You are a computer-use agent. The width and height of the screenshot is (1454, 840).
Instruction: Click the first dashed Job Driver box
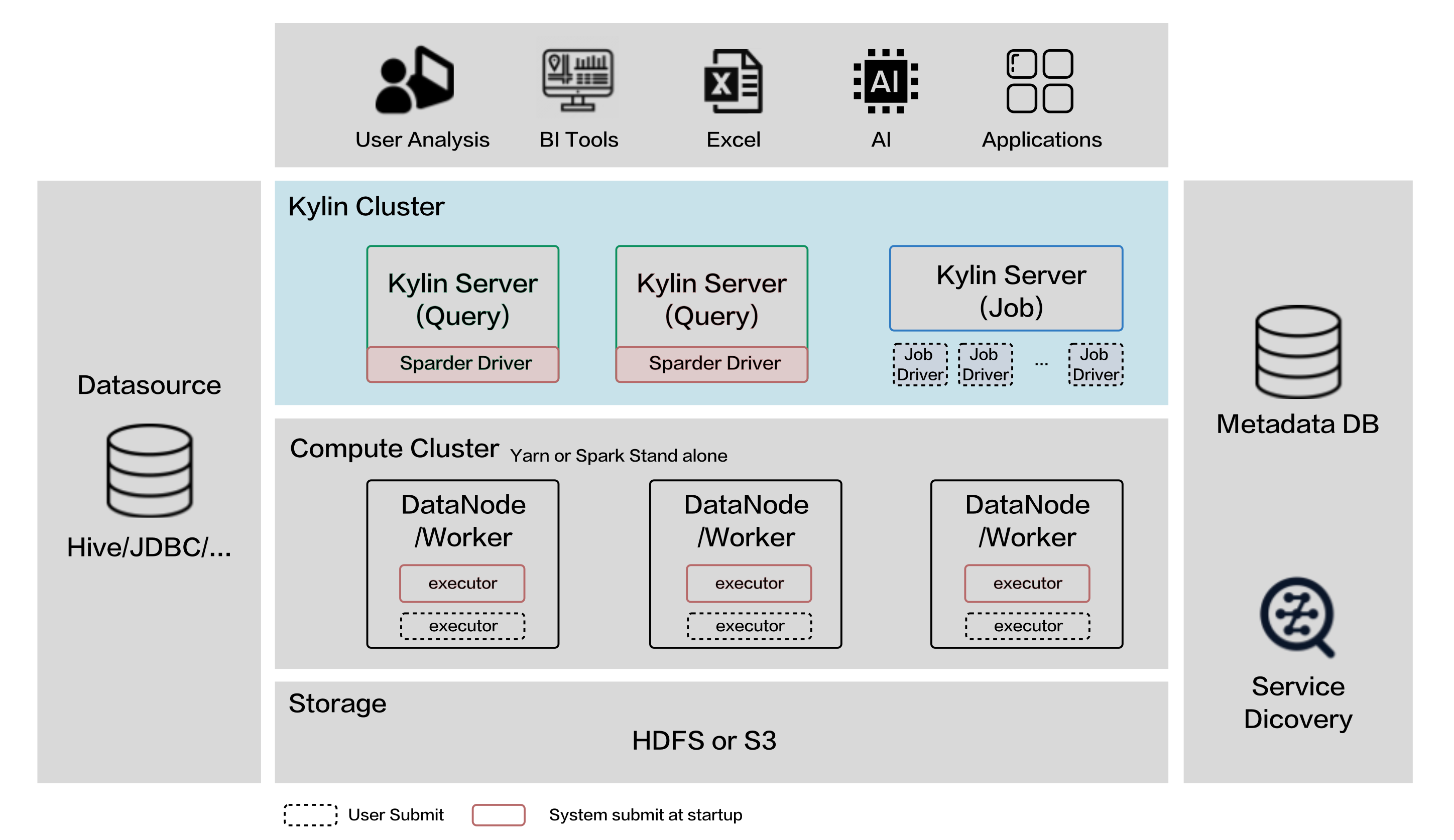tap(920, 364)
